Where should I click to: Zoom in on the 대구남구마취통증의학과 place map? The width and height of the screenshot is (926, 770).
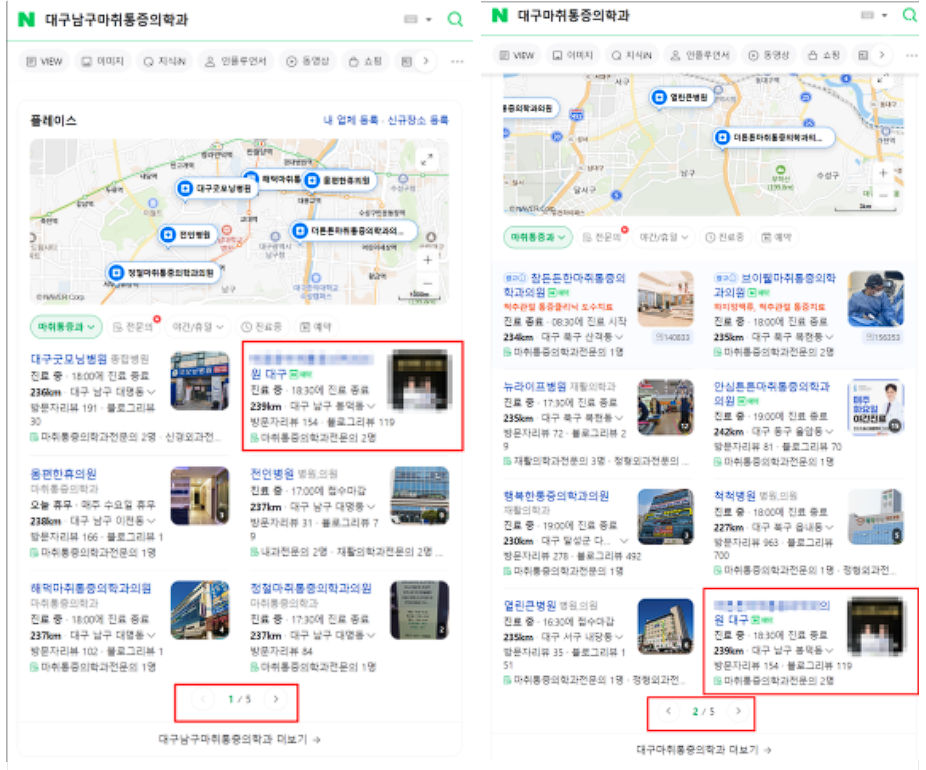[427, 260]
